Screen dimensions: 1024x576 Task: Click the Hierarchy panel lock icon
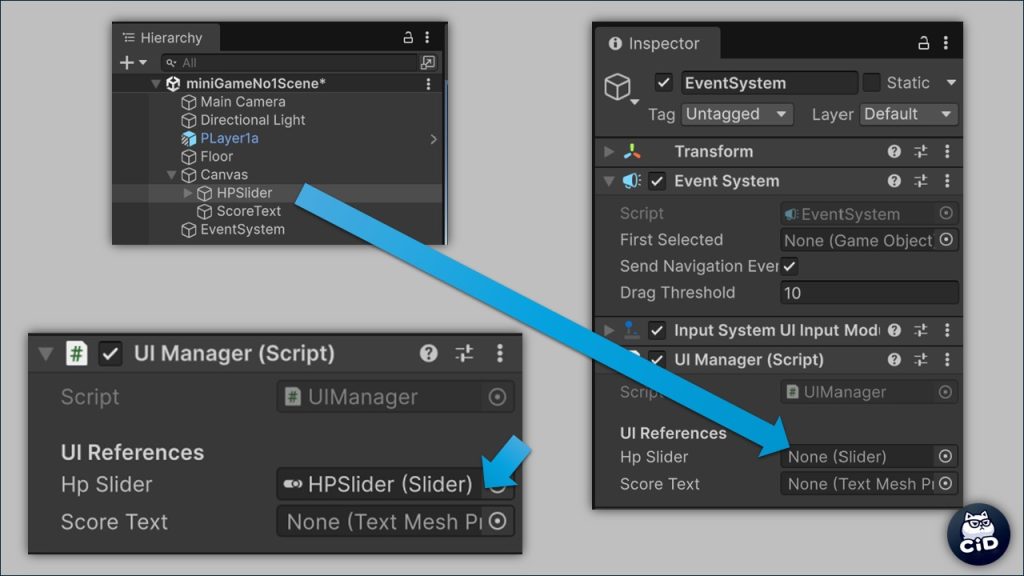pos(407,37)
